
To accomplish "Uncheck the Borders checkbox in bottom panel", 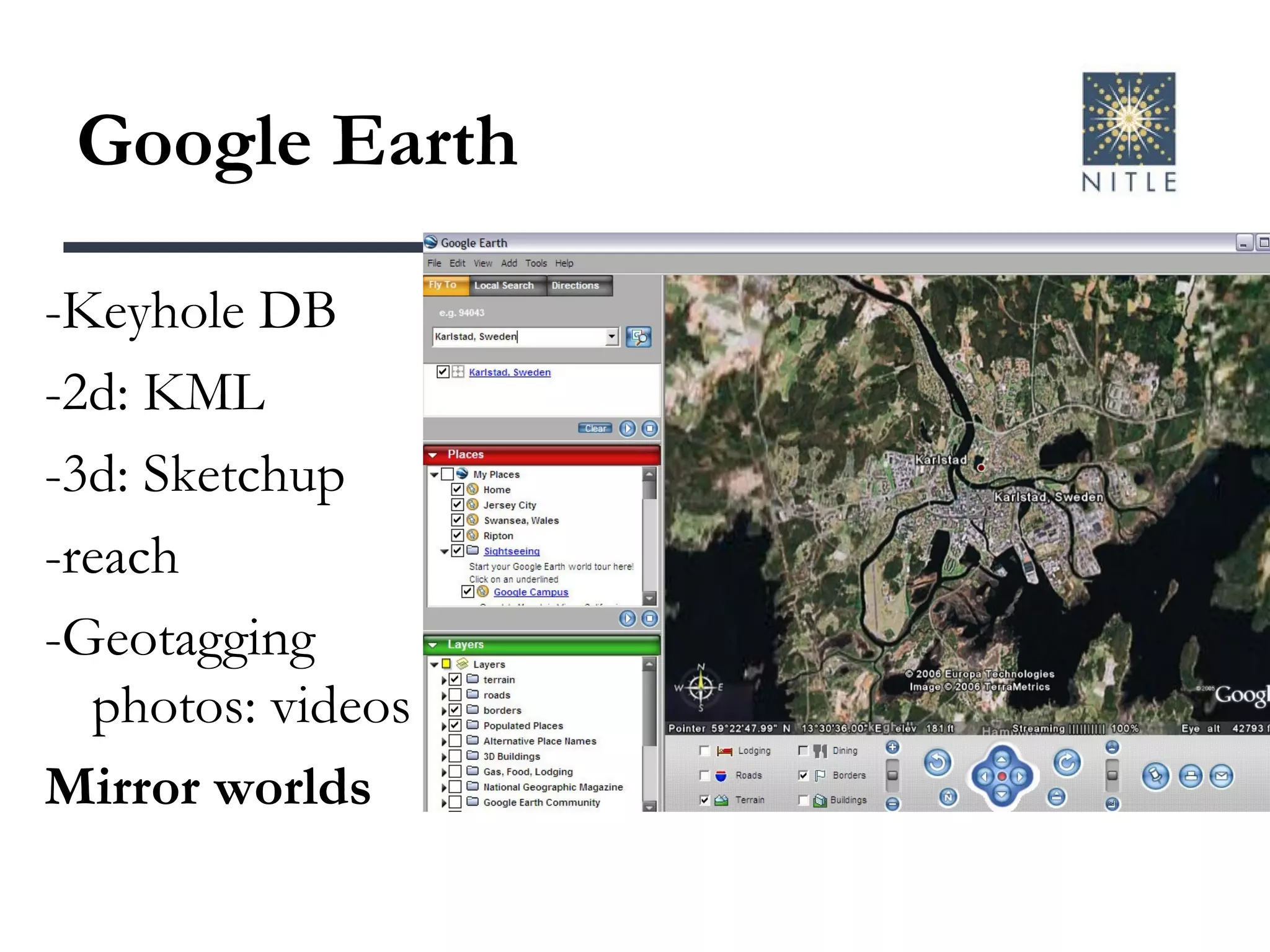I will pyautogui.click(x=803, y=775).
